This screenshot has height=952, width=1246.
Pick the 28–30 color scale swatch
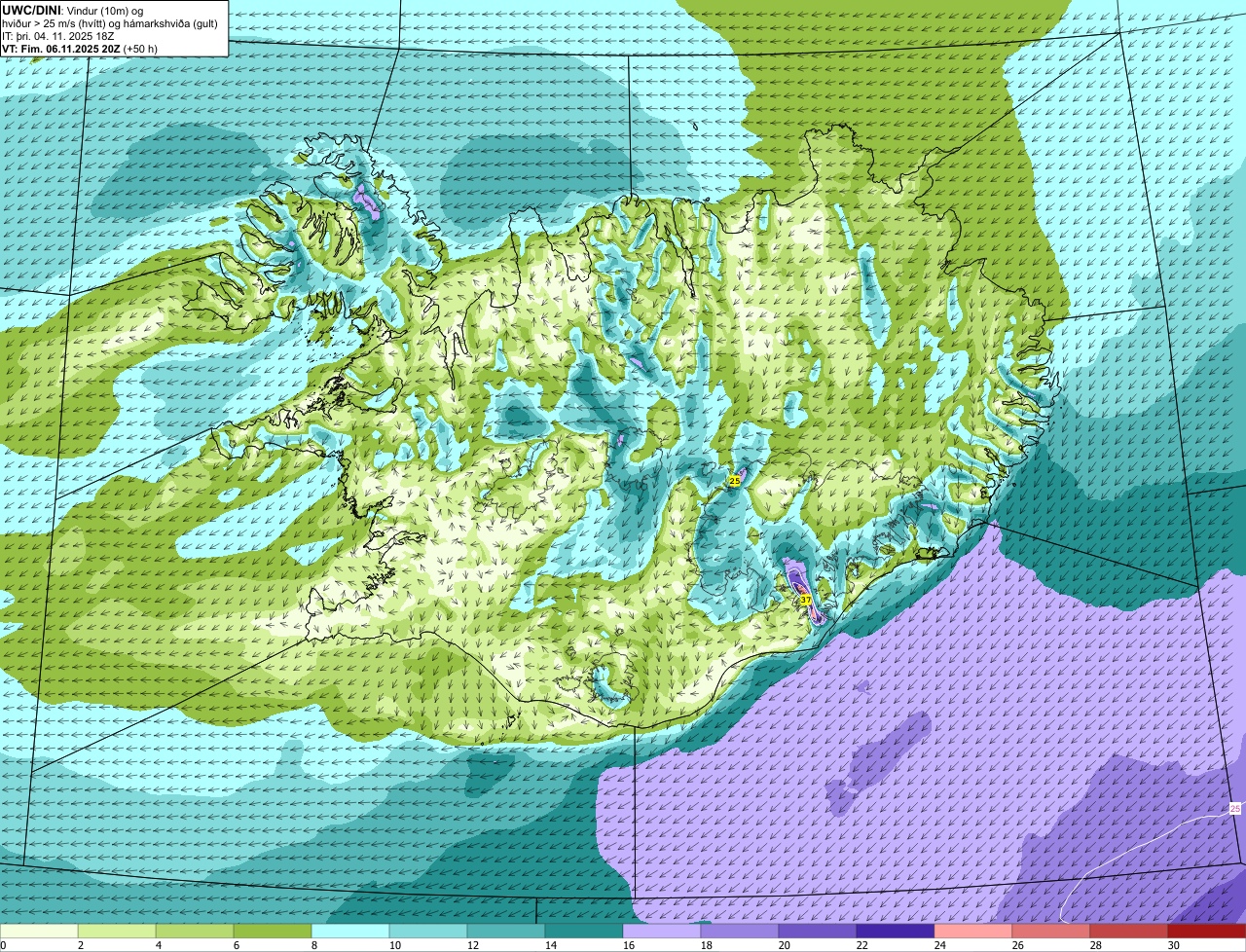pyautogui.click(x=1129, y=932)
